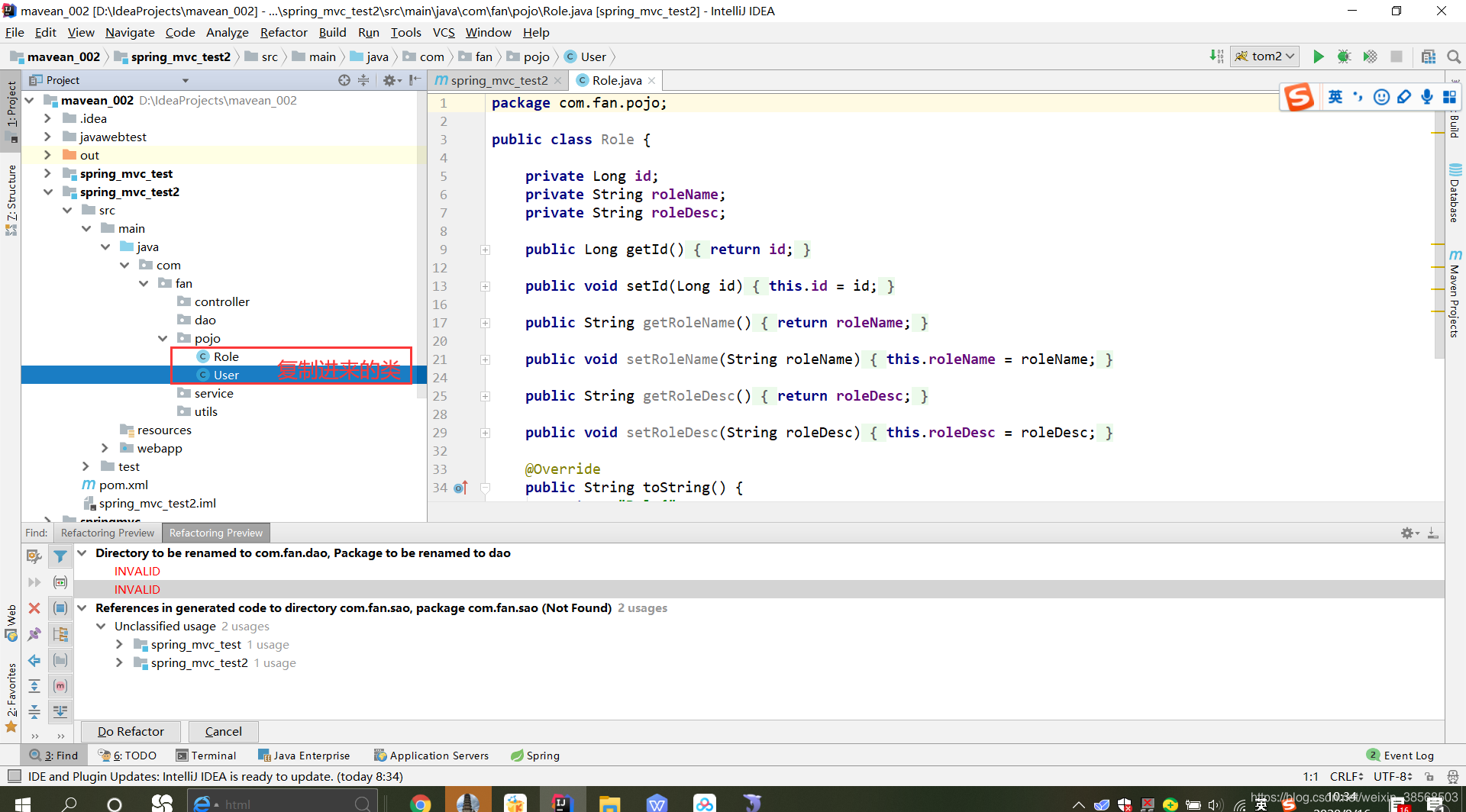Toggle the blue filter funnel in Find panel
The width and height of the screenshot is (1466, 812).
tap(60, 556)
